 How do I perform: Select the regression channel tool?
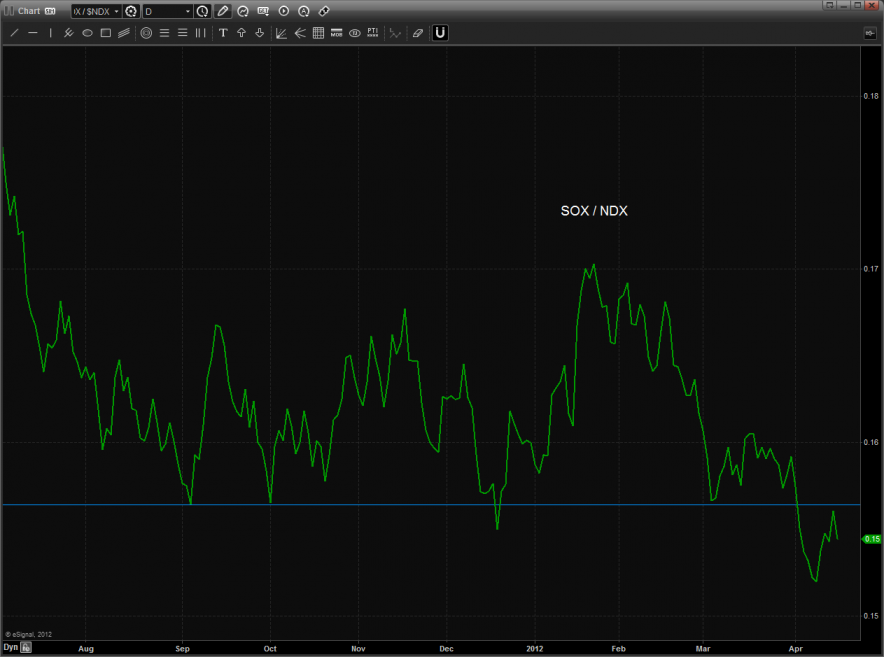[124, 33]
